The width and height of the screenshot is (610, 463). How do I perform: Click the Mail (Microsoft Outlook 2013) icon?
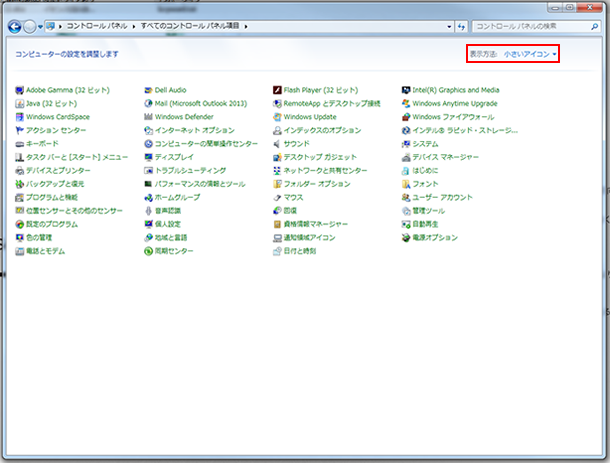click(x=148, y=103)
